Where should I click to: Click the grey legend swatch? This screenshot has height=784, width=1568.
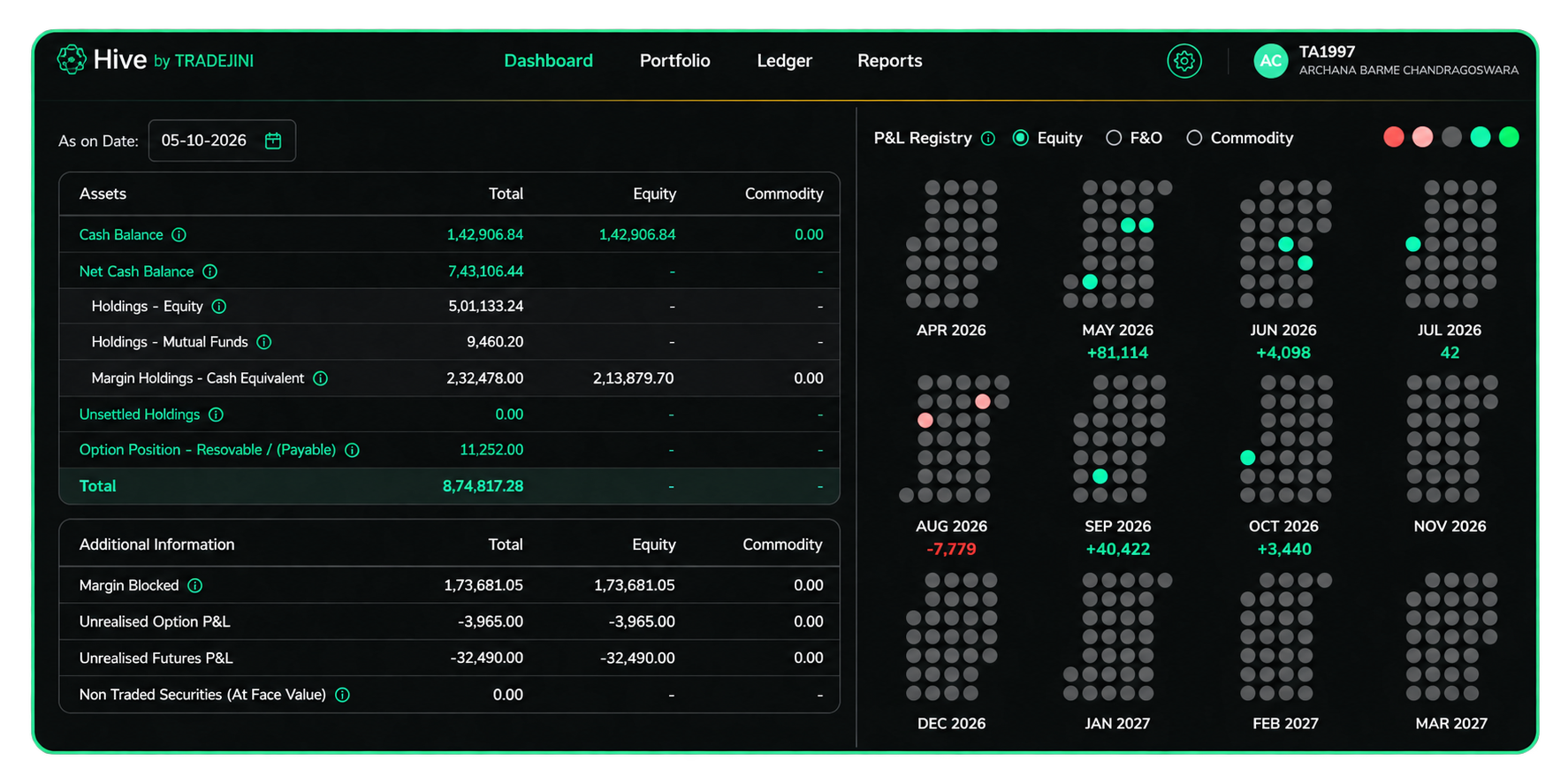tap(1451, 137)
